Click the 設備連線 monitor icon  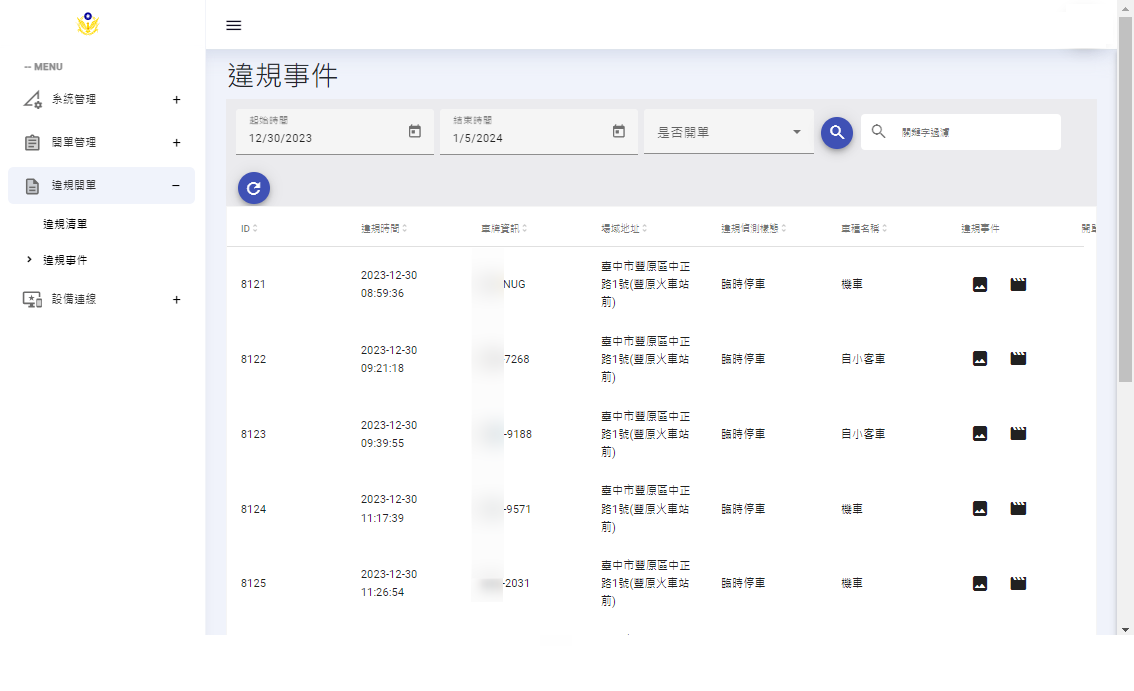point(32,300)
